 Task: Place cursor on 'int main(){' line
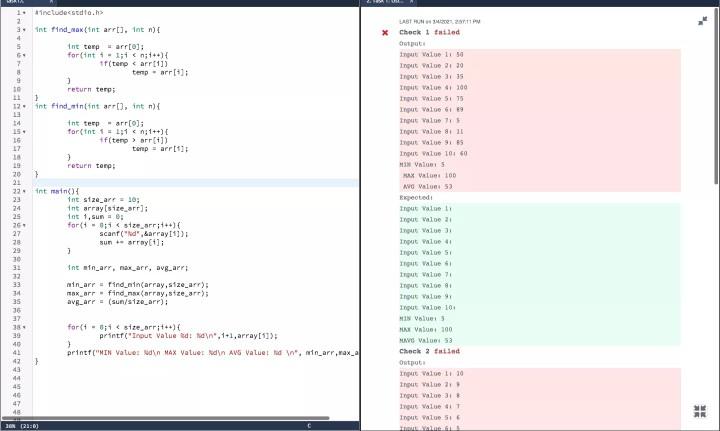click(57, 191)
